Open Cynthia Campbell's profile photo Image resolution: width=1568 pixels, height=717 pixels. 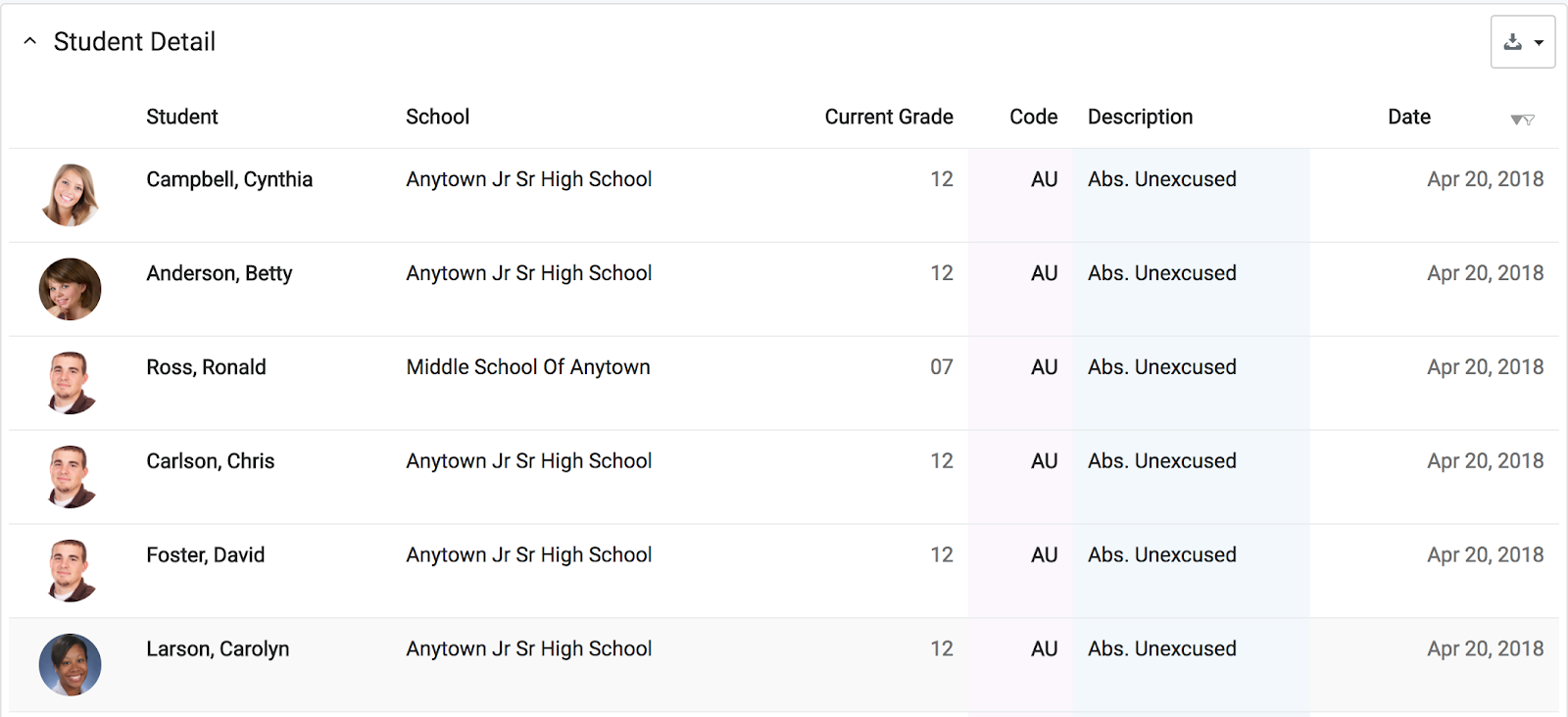[x=70, y=195]
